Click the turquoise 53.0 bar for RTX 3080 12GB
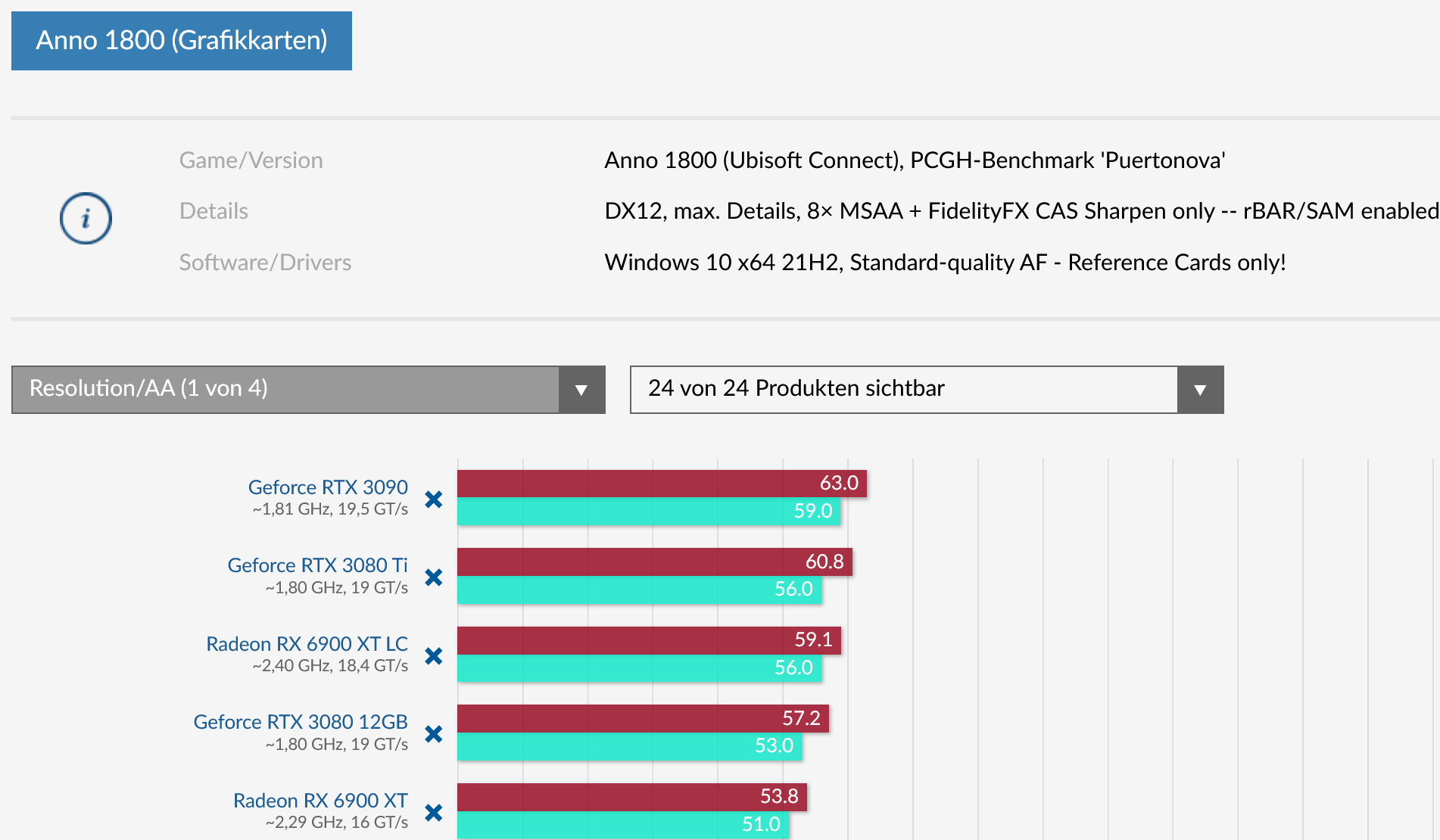 pos(629,746)
